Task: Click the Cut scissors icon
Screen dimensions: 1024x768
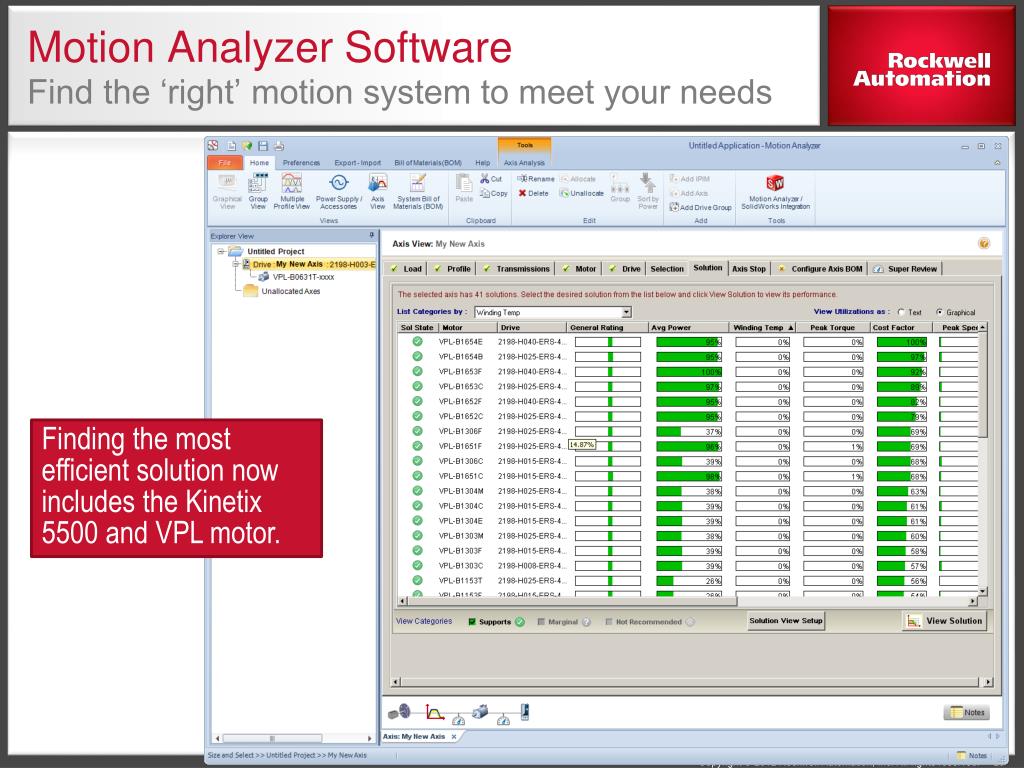Action: [485, 178]
